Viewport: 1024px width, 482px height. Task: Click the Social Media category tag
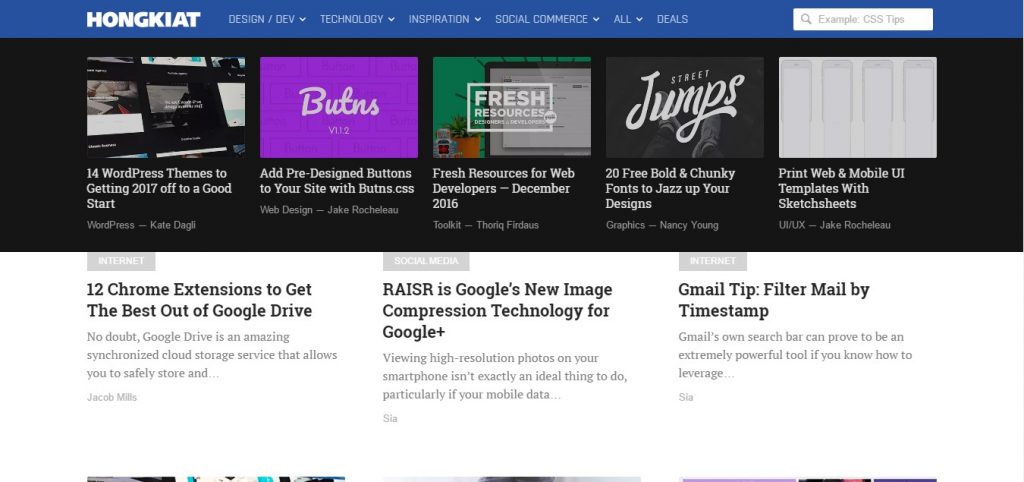pyautogui.click(x=426, y=261)
